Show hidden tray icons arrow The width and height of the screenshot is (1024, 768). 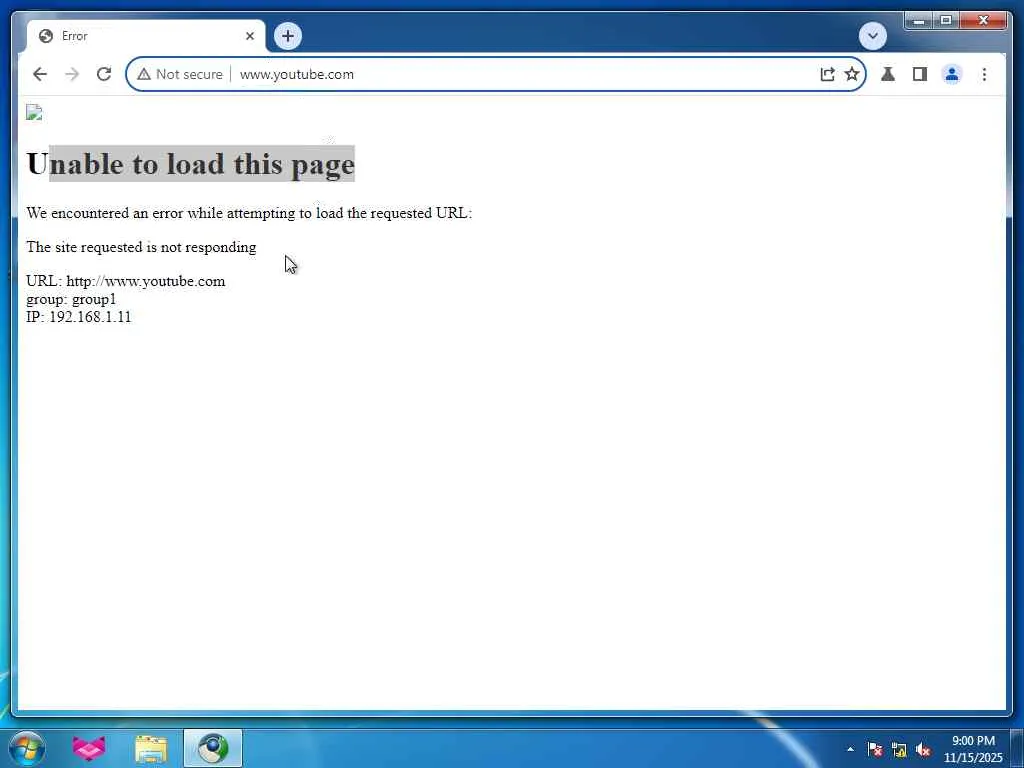click(x=850, y=749)
